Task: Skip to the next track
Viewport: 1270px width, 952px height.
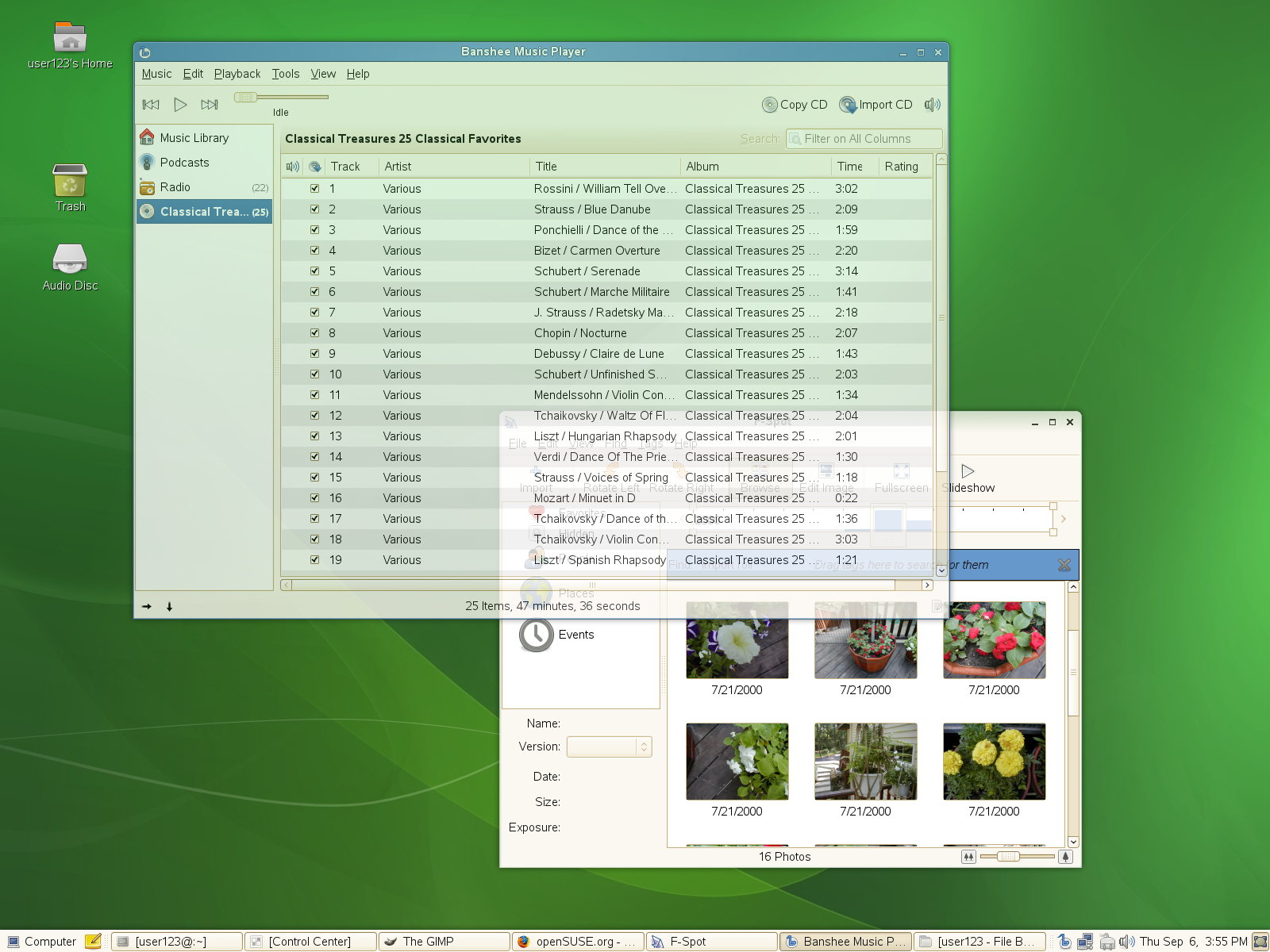Action: (210, 105)
